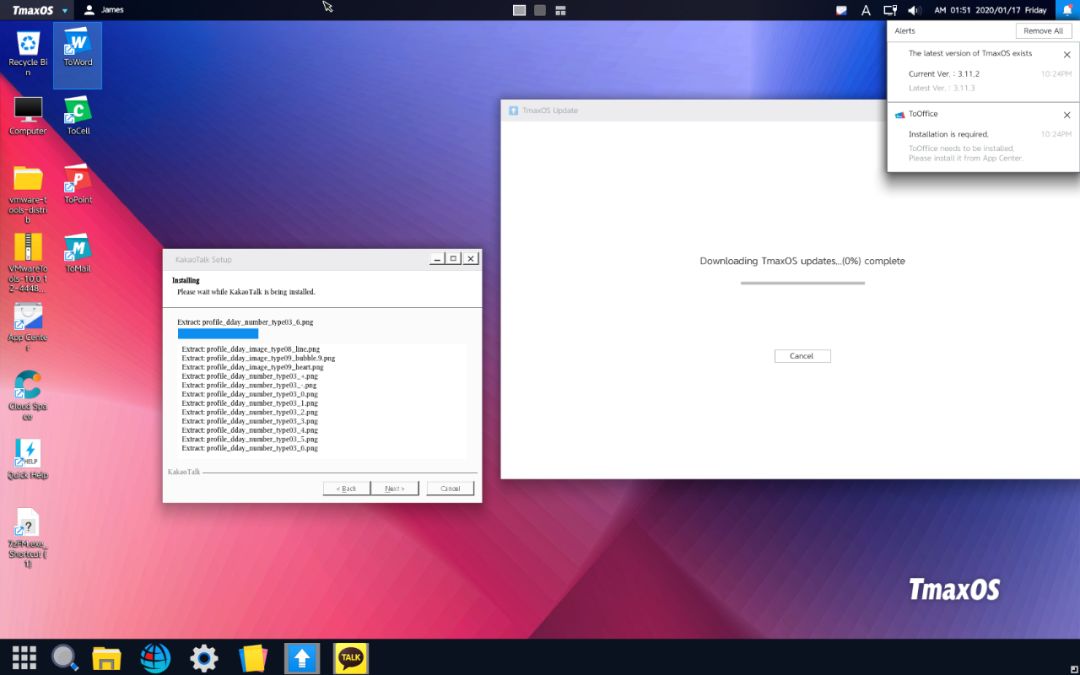Click the volume speaker icon
The height and width of the screenshot is (675, 1080).
pos(913,10)
